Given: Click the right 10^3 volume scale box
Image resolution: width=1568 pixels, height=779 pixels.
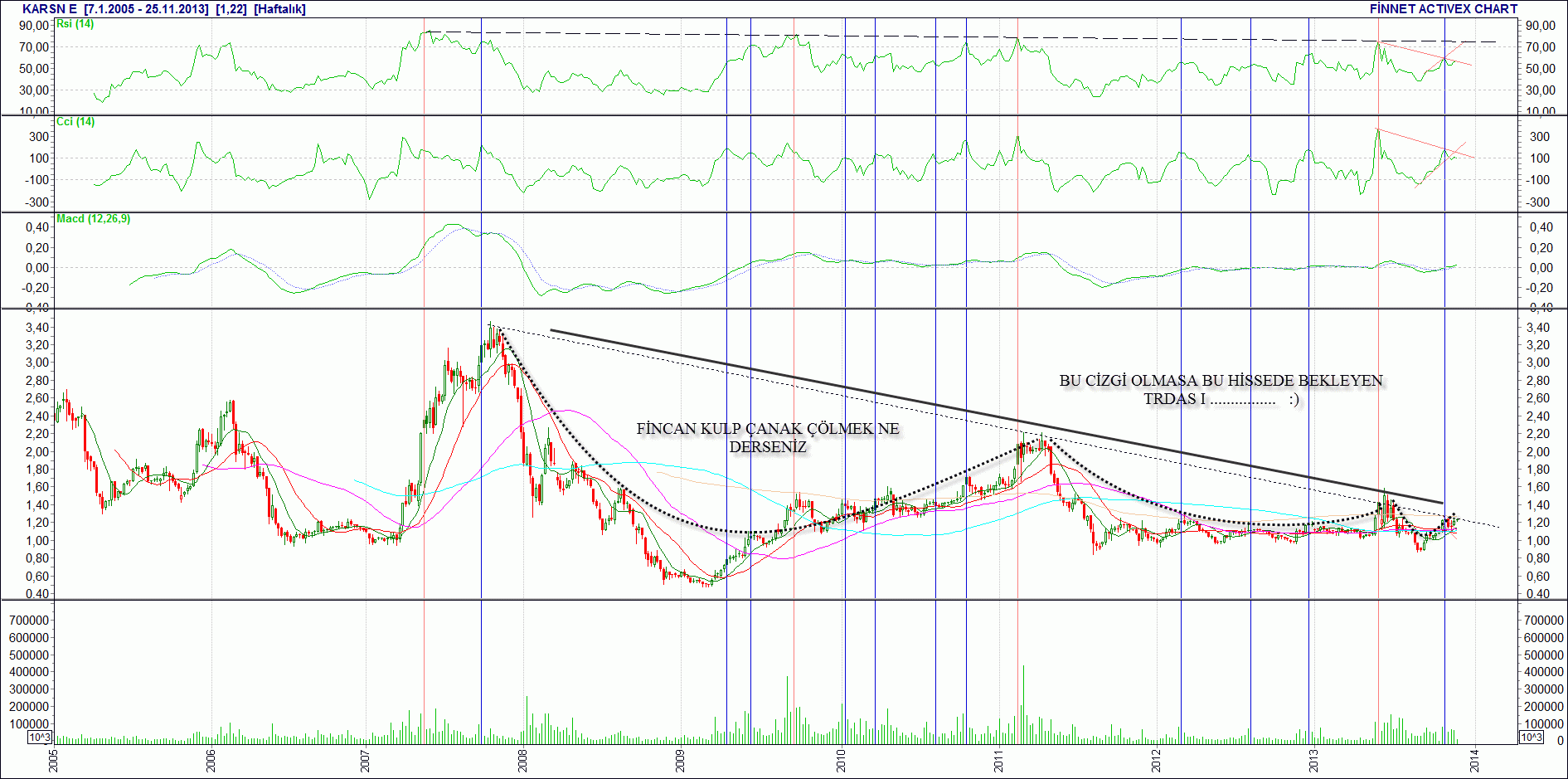Looking at the screenshot, I should tap(1531, 738).
